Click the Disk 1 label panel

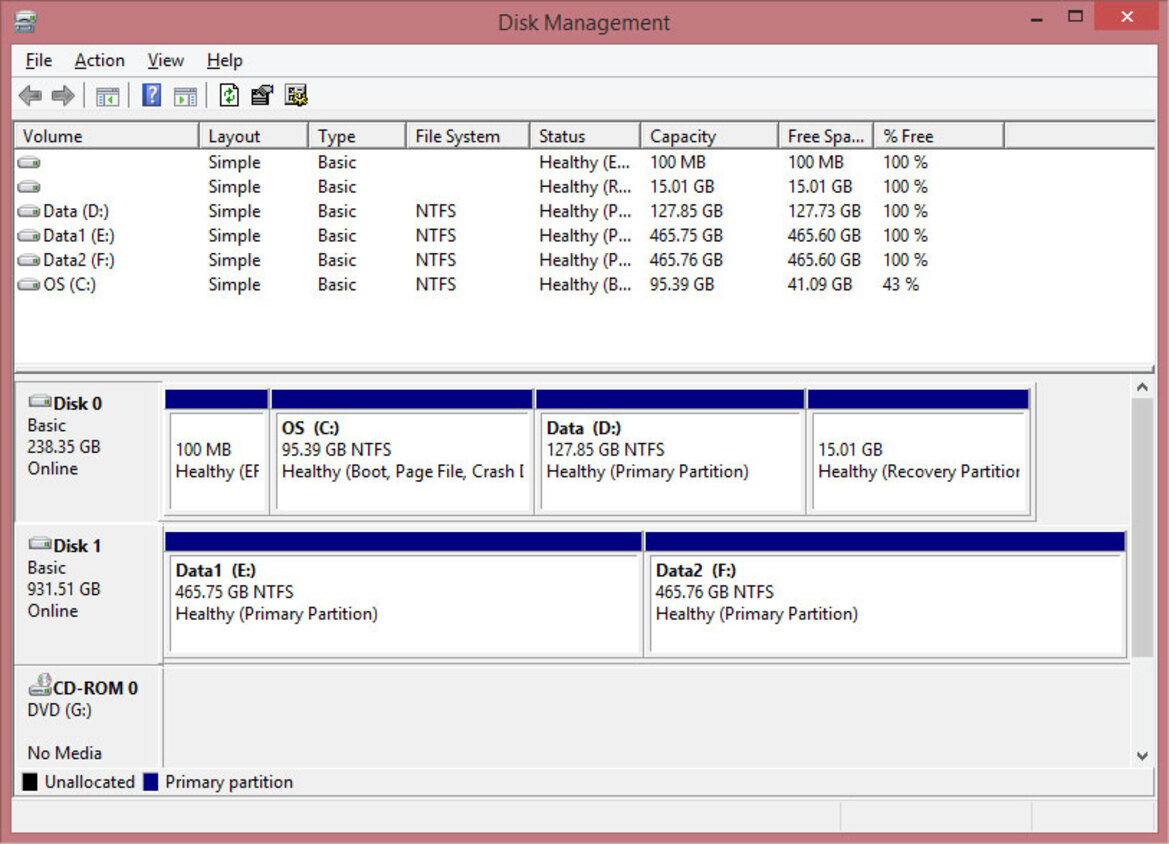(88, 594)
